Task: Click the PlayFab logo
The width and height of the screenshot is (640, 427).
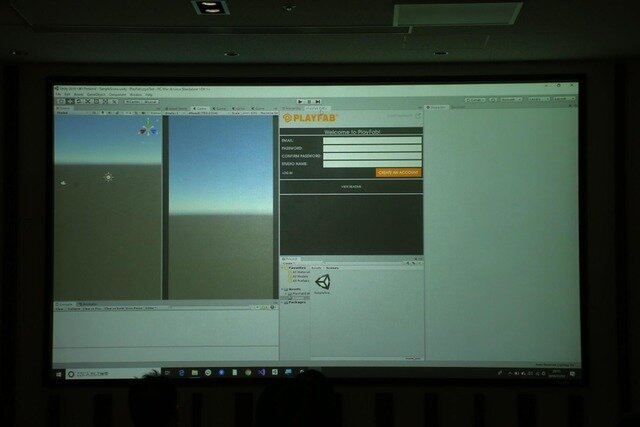Action: [x=310, y=118]
